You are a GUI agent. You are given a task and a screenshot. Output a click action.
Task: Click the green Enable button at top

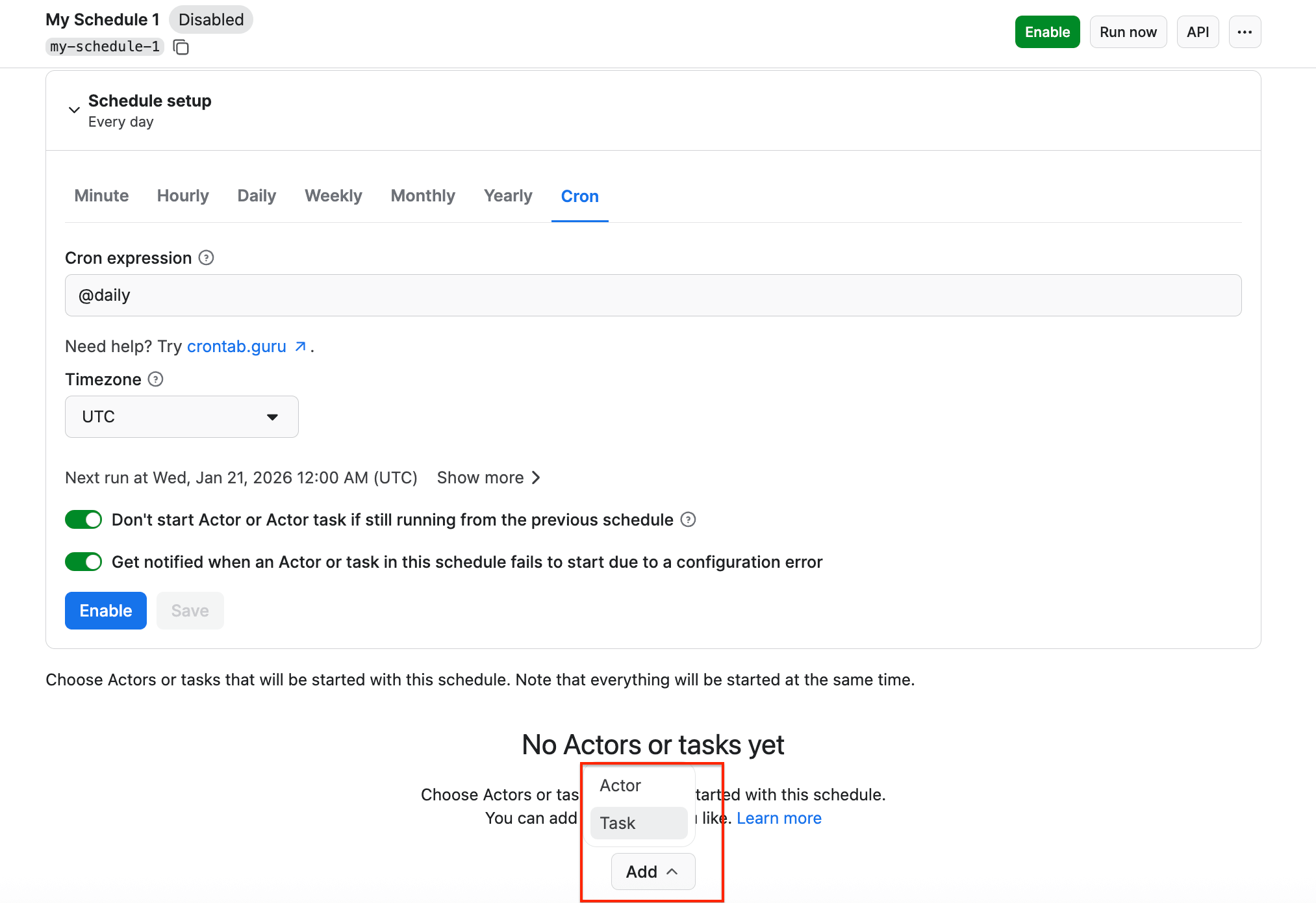[x=1046, y=32]
